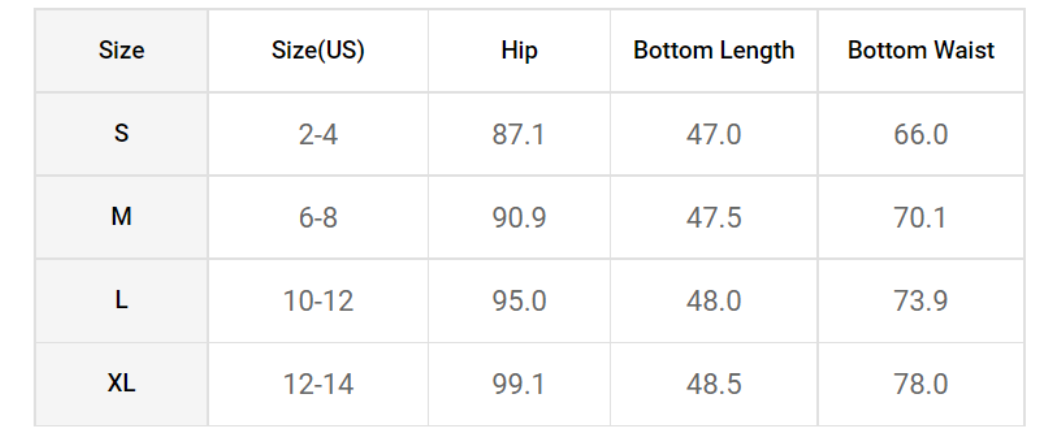This screenshot has height=442, width=1043.
Task: Click the Size column header
Action: (x=121, y=51)
